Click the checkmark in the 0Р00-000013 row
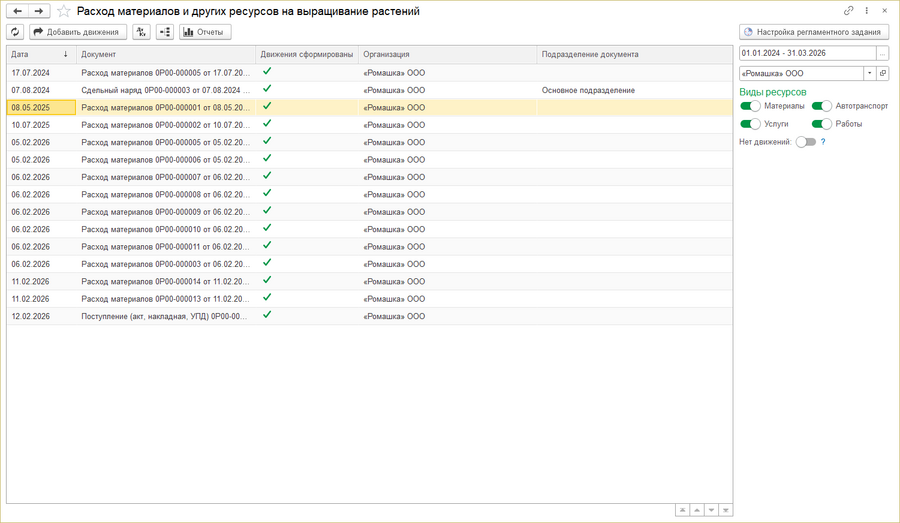Image resolution: width=900 pixels, height=523 pixels. point(267,297)
